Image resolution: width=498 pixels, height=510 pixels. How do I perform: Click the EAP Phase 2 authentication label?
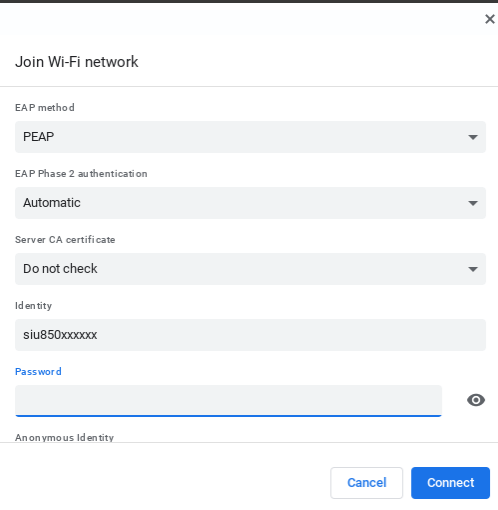(81, 174)
